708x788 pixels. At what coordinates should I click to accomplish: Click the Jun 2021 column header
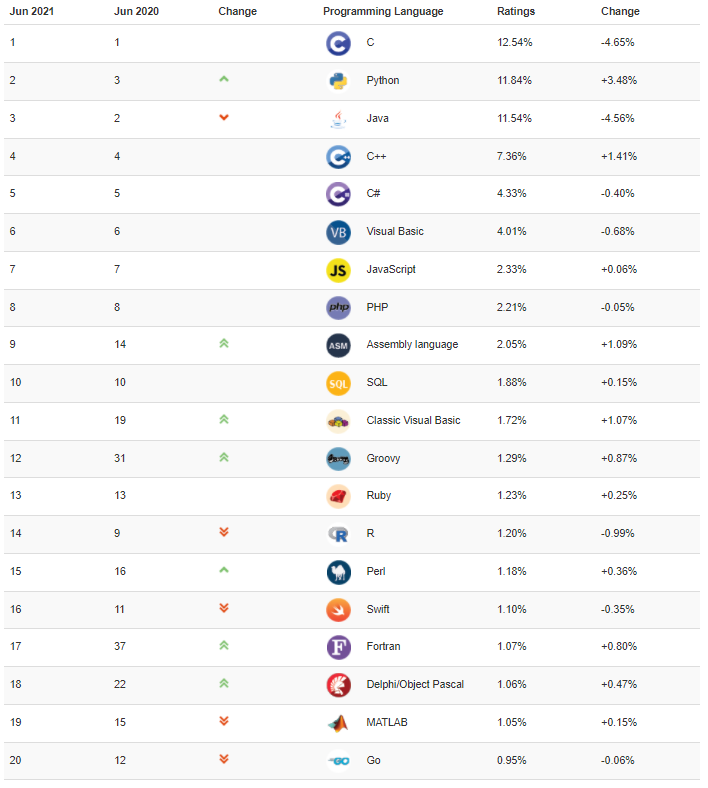(32, 11)
